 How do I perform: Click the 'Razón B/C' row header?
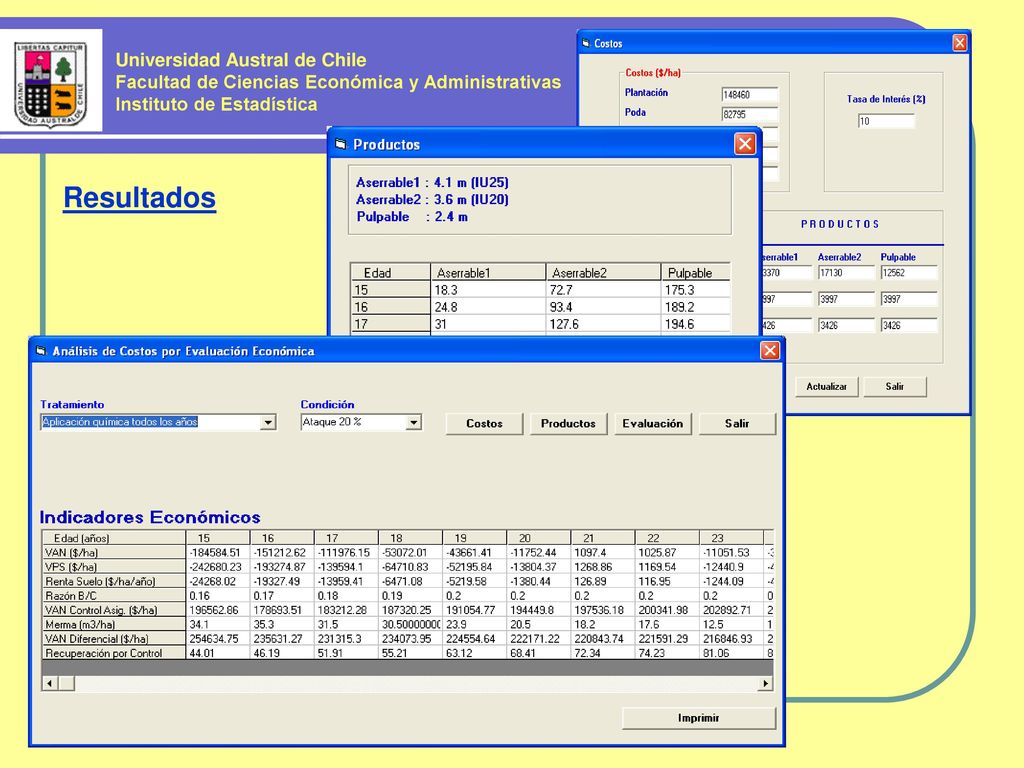[114, 596]
